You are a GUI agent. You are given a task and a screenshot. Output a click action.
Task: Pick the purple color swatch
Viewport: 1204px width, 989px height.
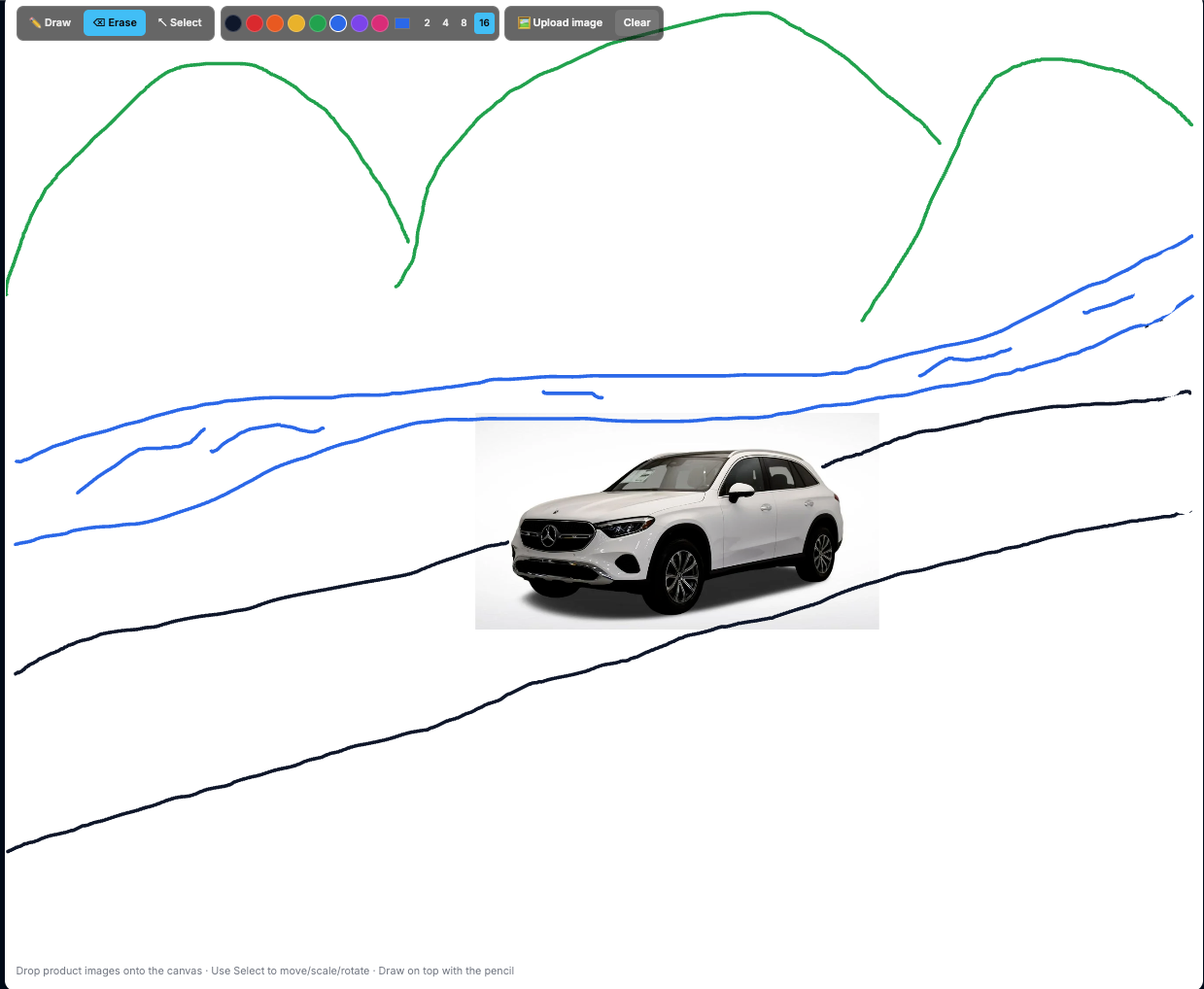click(x=360, y=23)
